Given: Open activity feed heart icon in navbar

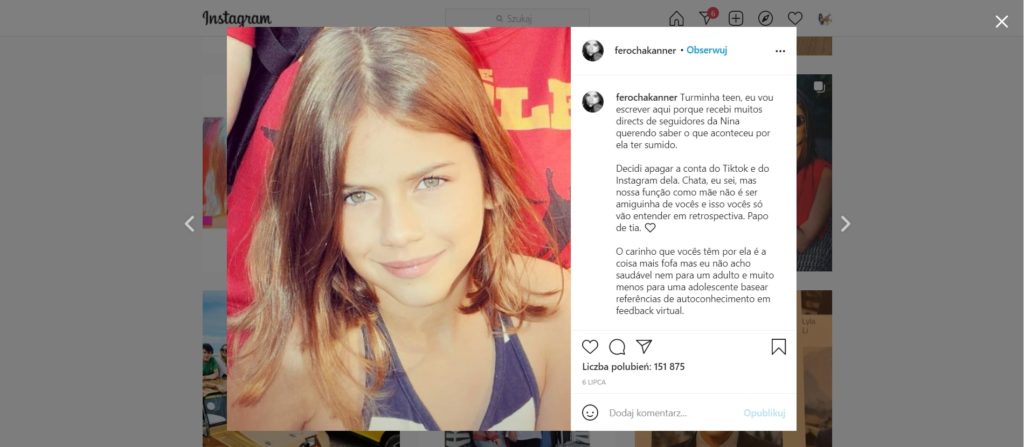Looking at the screenshot, I should (x=795, y=18).
